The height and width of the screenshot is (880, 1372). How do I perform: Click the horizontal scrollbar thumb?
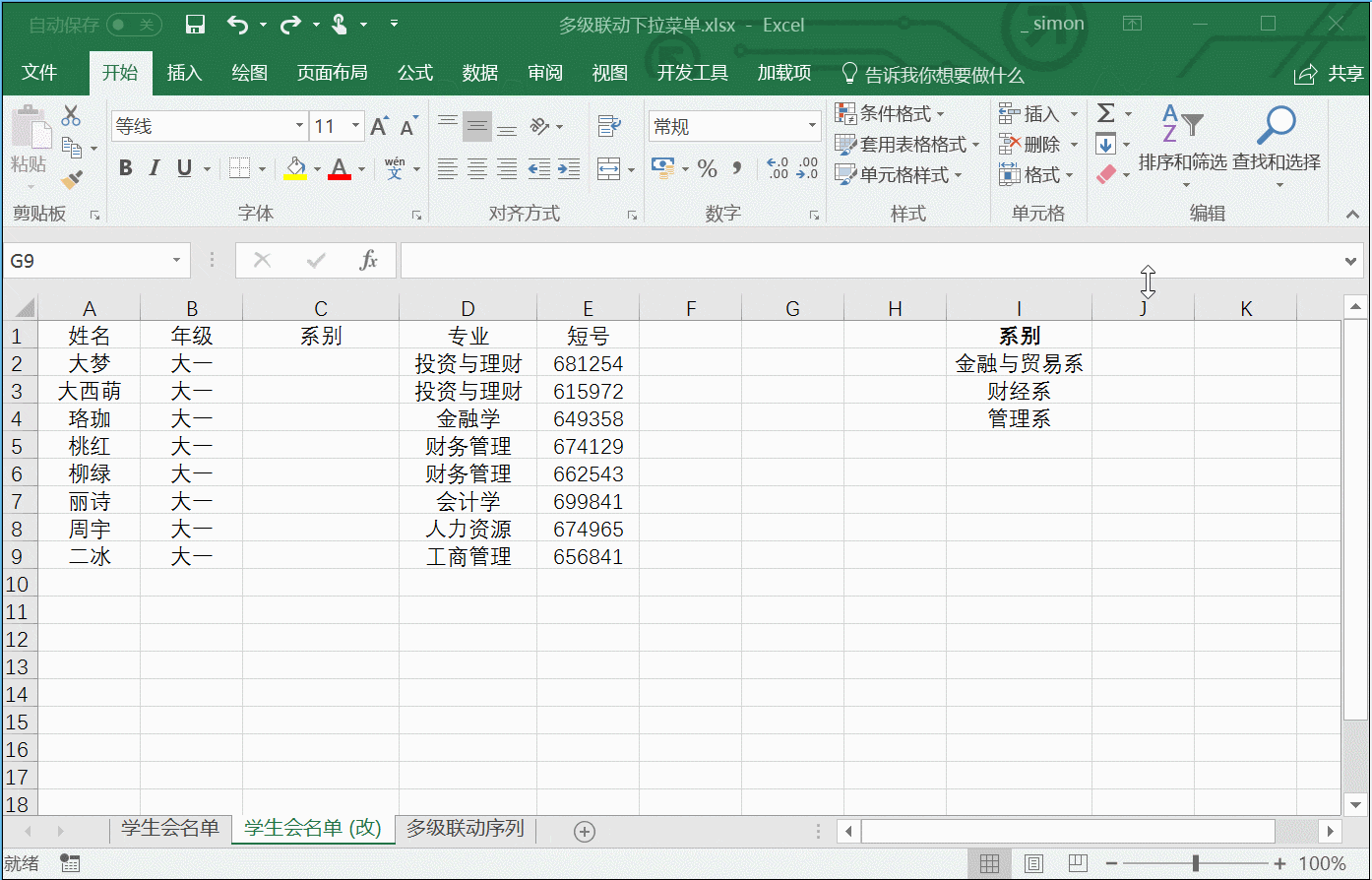[x=1068, y=832]
